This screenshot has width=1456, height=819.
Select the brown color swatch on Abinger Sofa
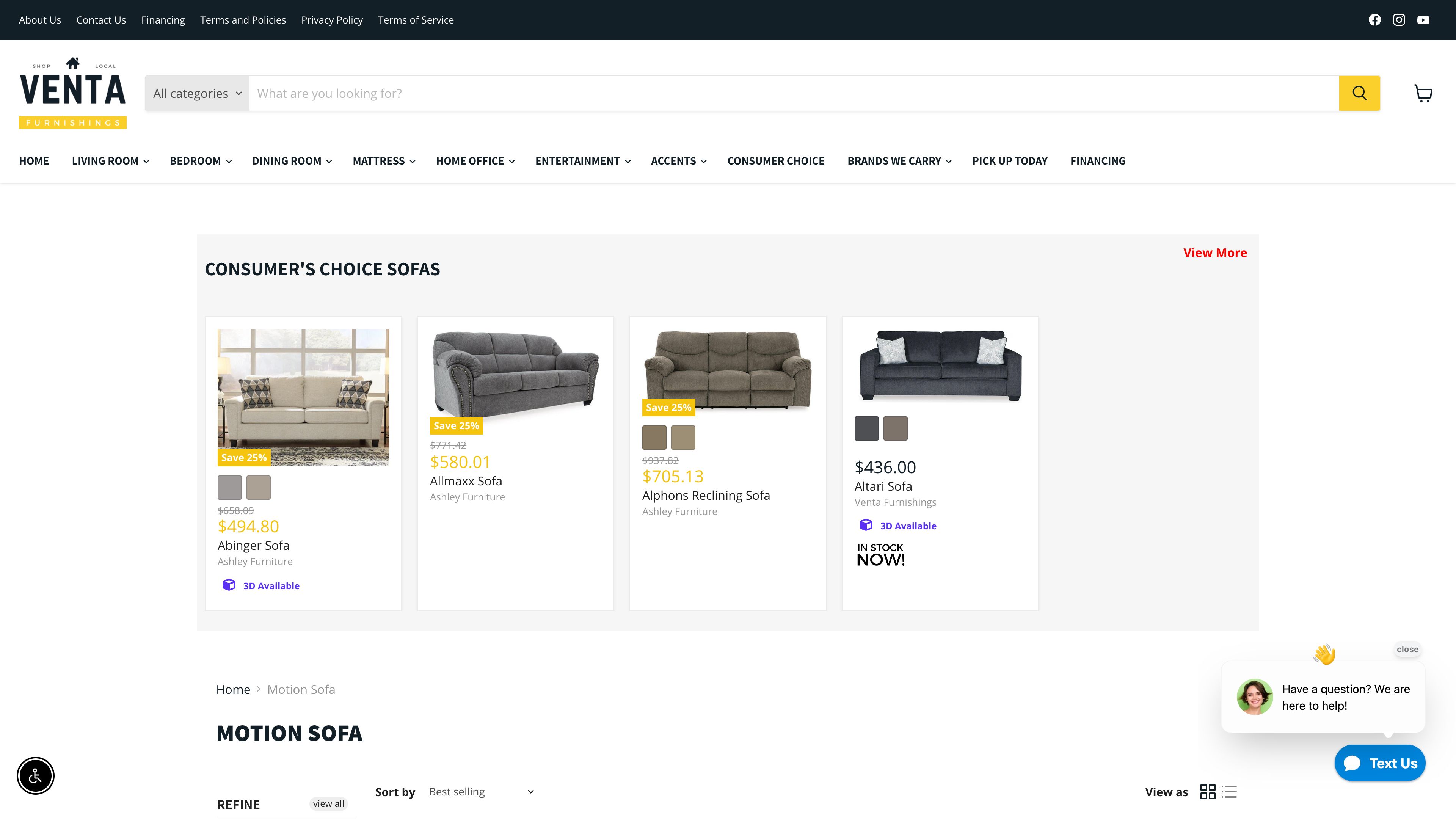point(259,486)
